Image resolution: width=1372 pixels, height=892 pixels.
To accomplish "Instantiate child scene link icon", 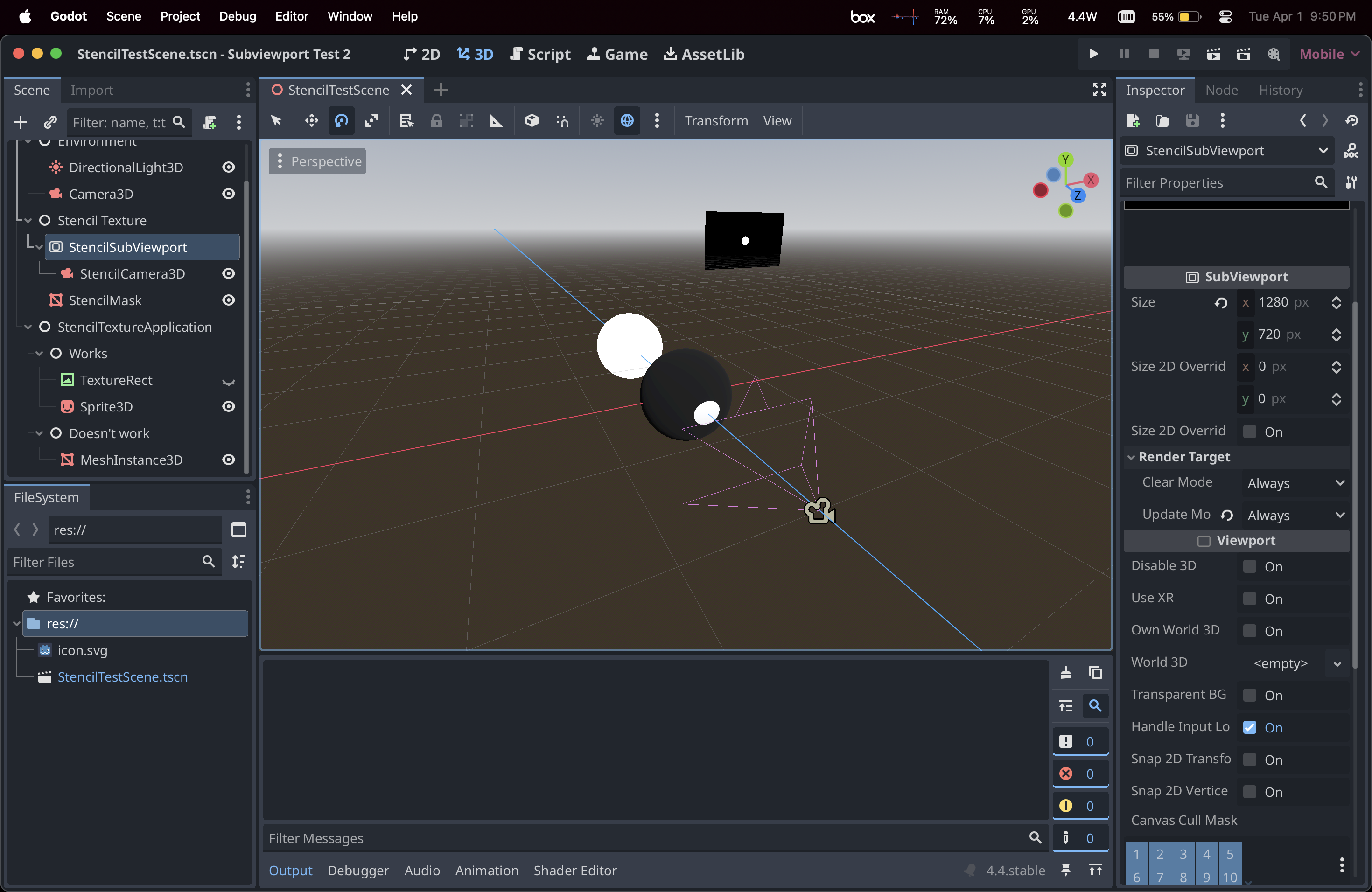I will click(x=50, y=122).
